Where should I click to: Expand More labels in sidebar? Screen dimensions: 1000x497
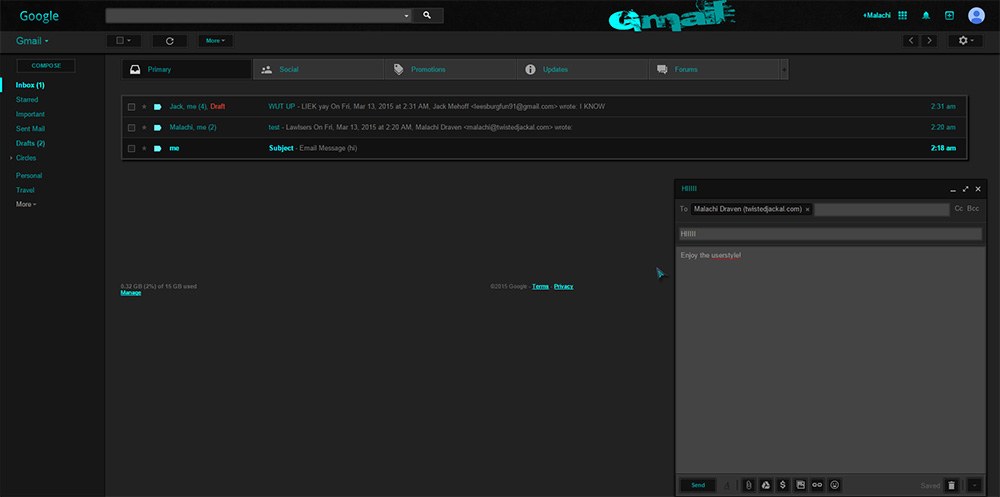[26, 204]
